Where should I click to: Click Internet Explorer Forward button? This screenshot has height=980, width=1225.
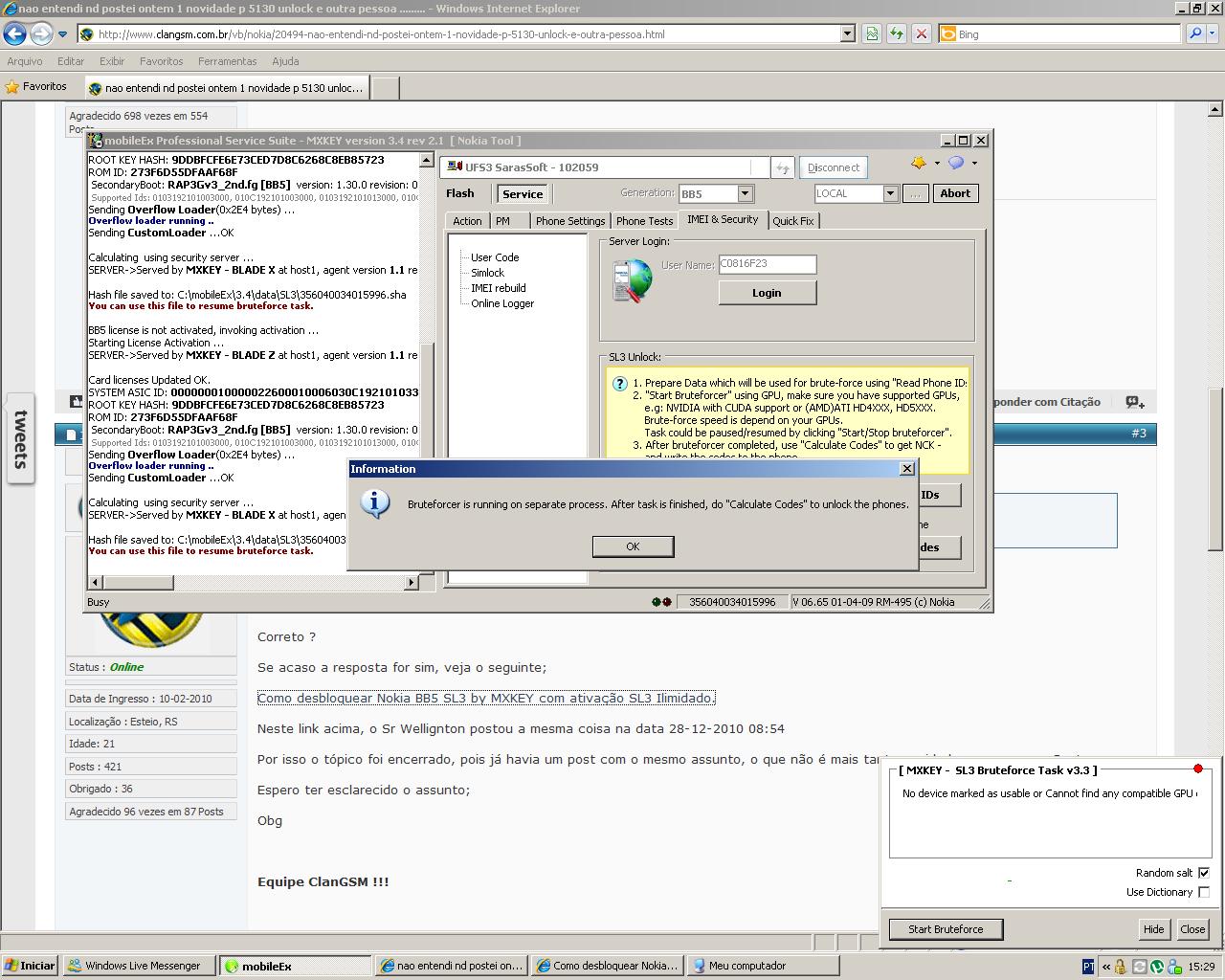(x=41, y=34)
